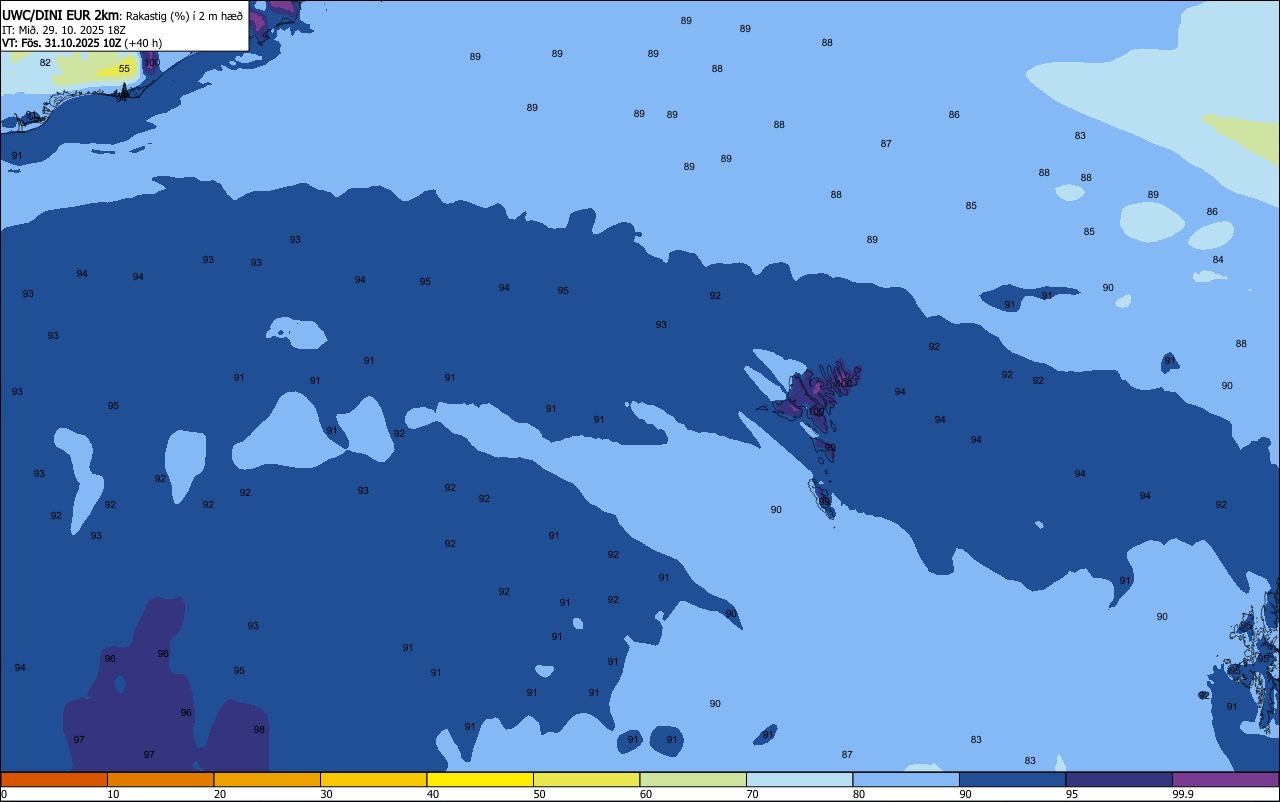This screenshot has height=802, width=1280.
Task: Click the legend tick label '80'
Action: click(859, 794)
